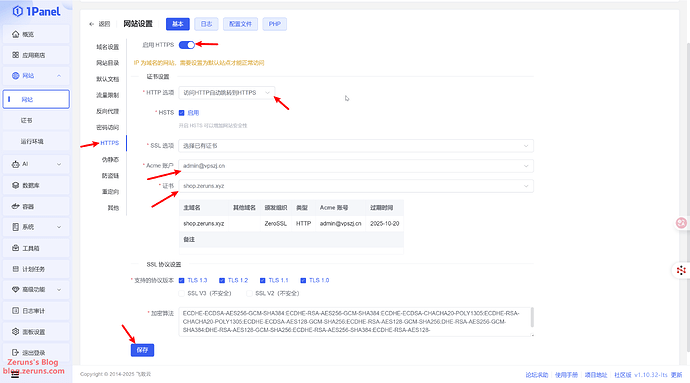This screenshot has height=383, width=690.
Task: Check the SSL V3 insecure checkbox
Action: pos(181,293)
